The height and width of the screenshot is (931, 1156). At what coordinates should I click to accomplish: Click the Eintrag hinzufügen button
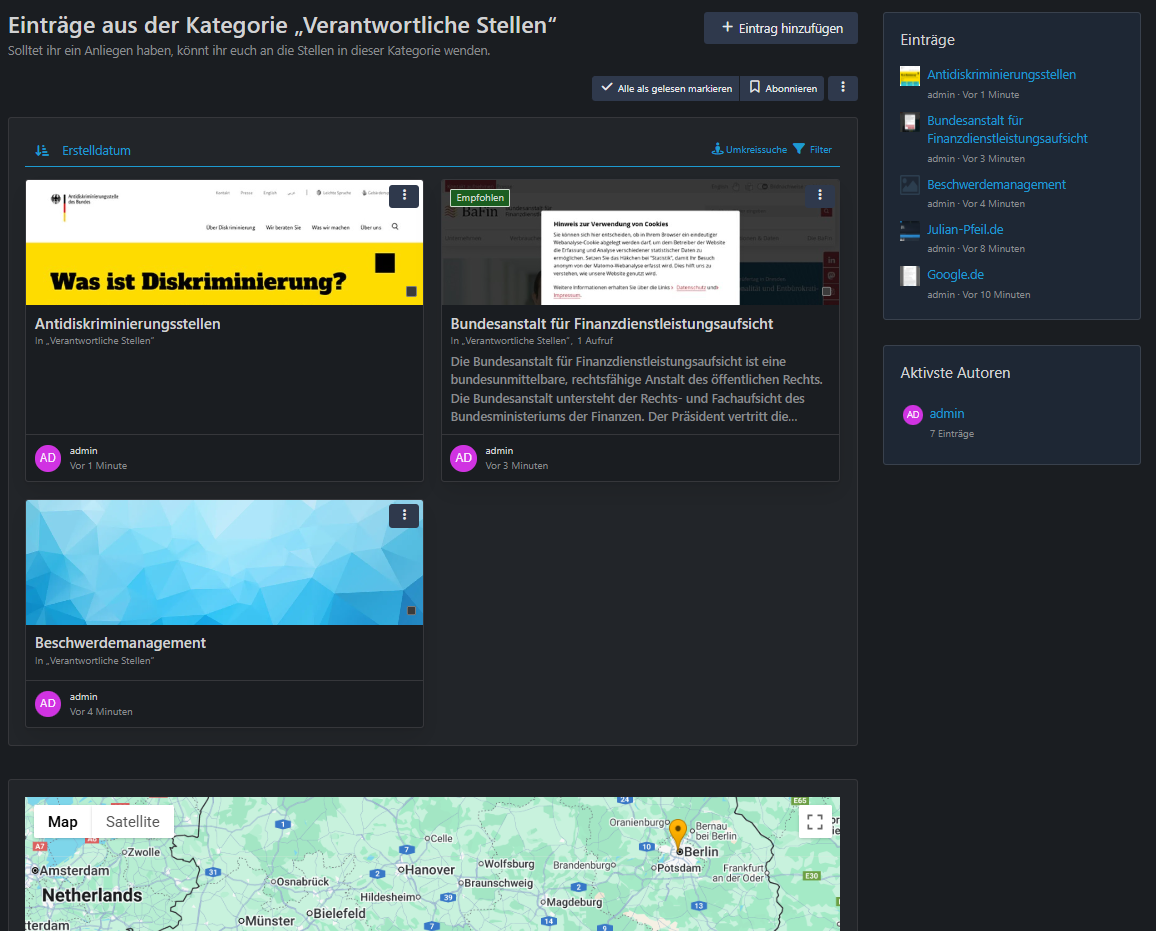click(780, 28)
